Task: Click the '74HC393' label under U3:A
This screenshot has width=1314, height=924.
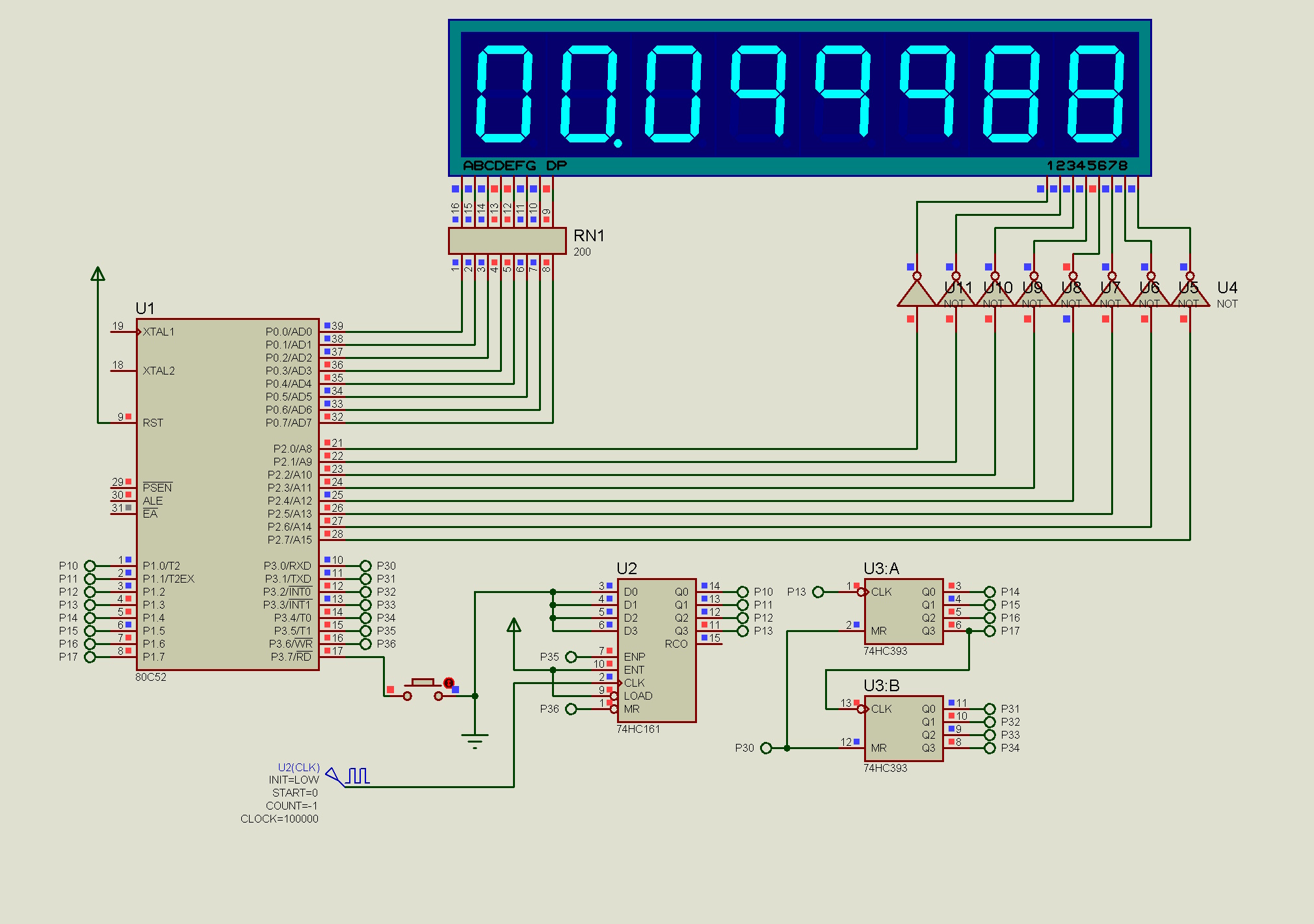Action: [885, 651]
